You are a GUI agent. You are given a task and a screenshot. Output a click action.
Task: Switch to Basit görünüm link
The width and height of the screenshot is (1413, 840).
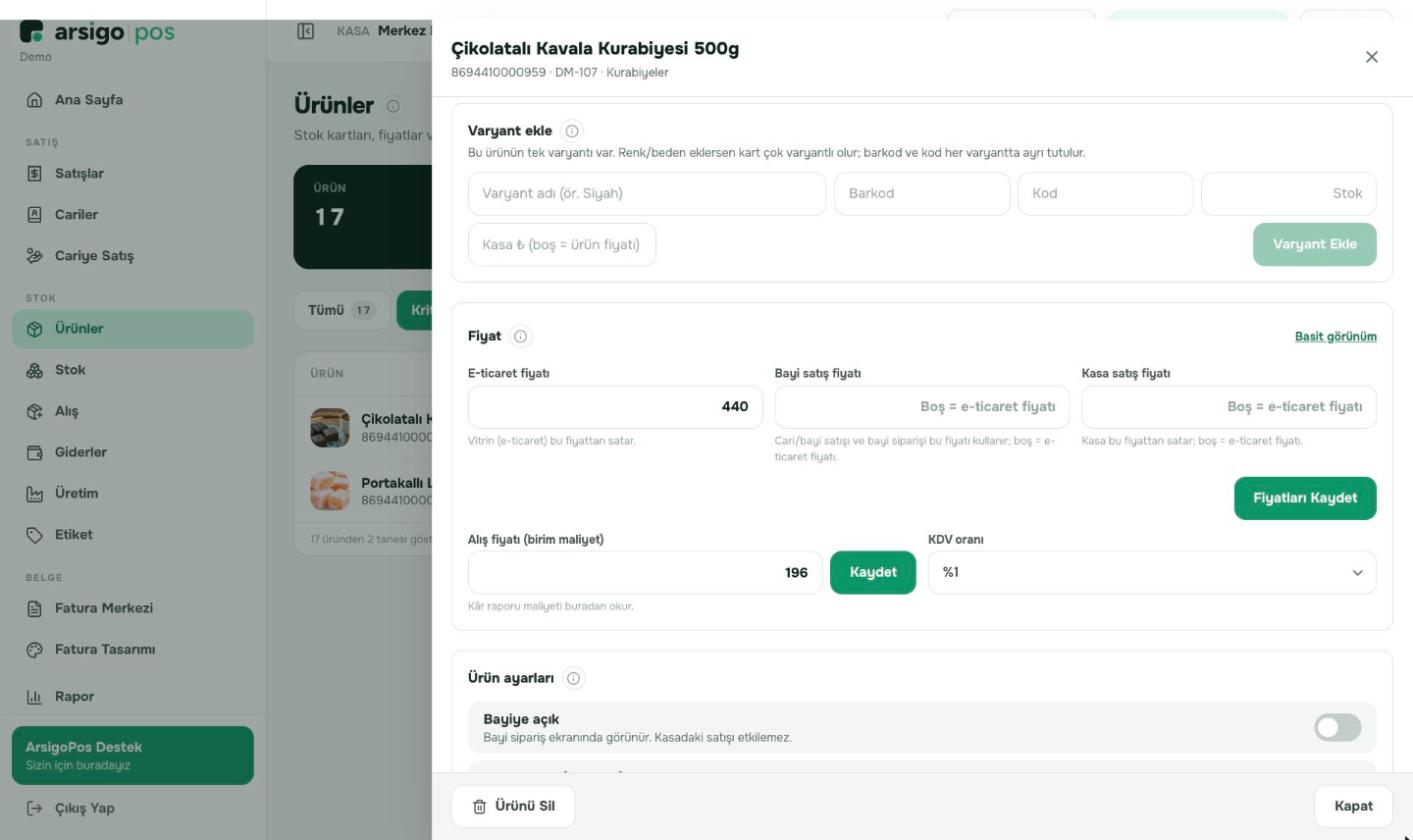tap(1335, 336)
